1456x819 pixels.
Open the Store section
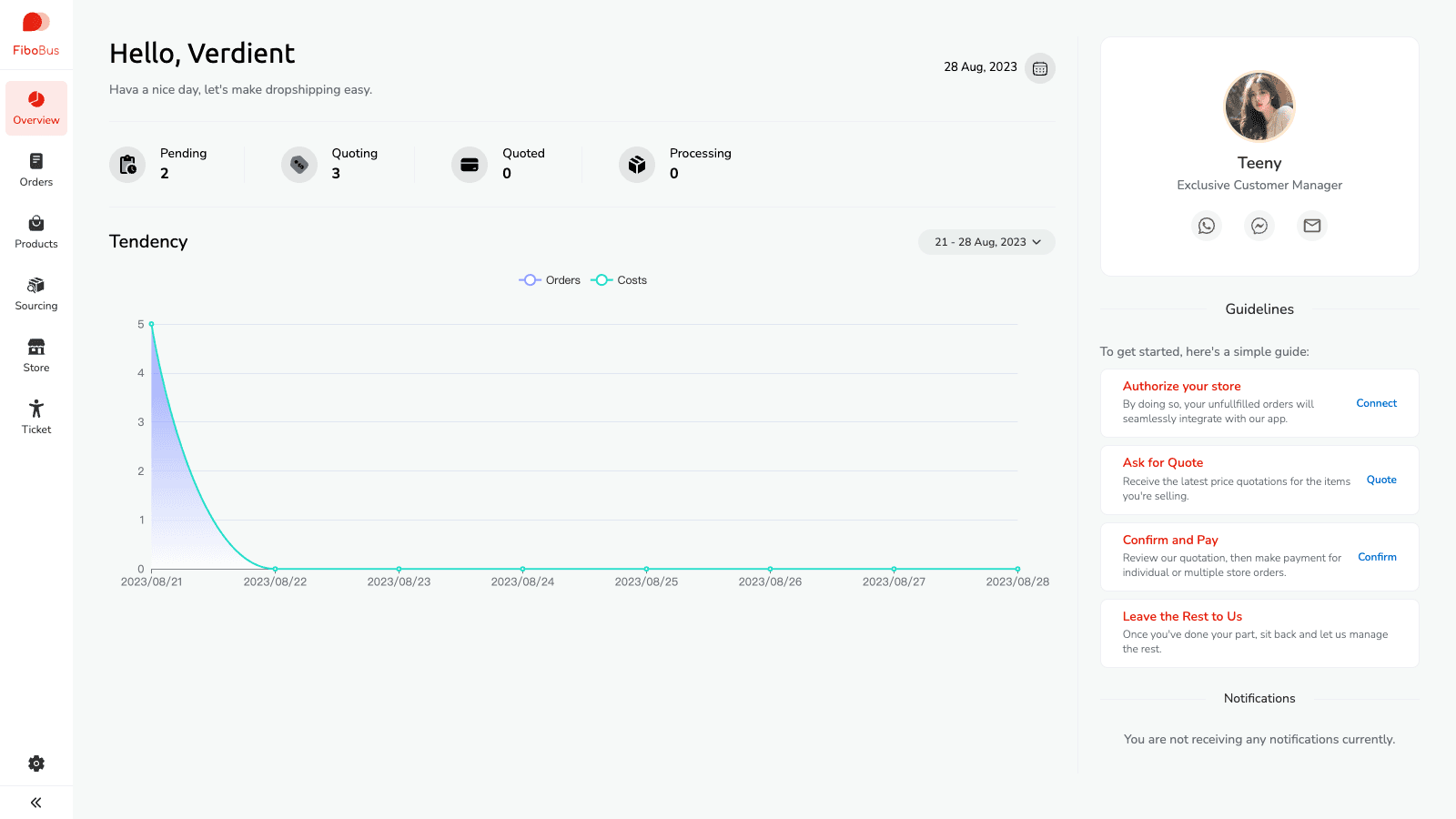pyautogui.click(x=36, y=355)
